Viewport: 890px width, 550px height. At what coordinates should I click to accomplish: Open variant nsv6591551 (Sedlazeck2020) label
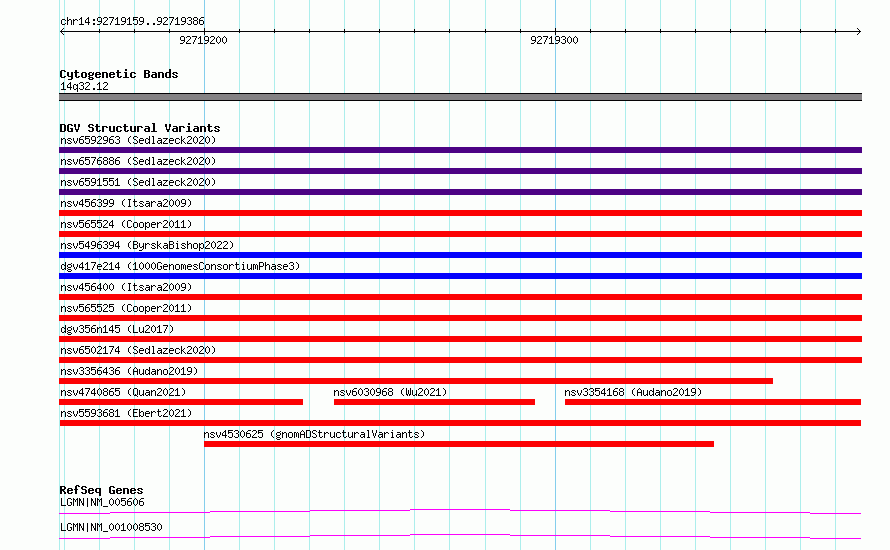(138, 182)
